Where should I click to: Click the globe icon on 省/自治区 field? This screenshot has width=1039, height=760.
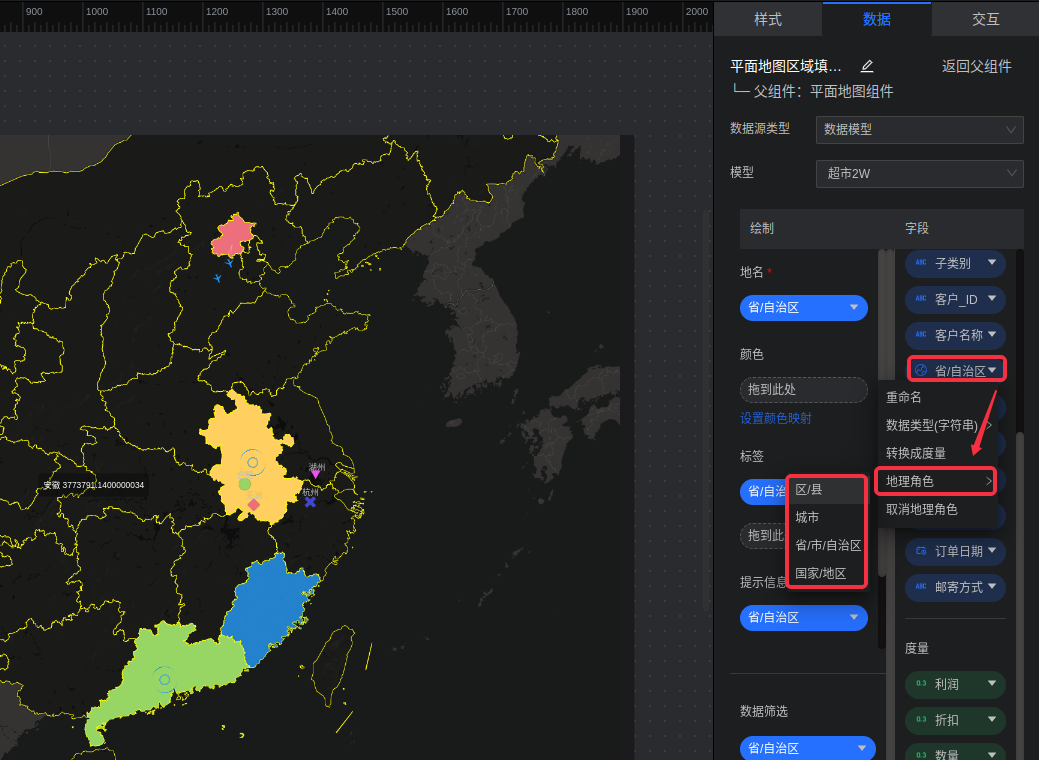(921, 371)
